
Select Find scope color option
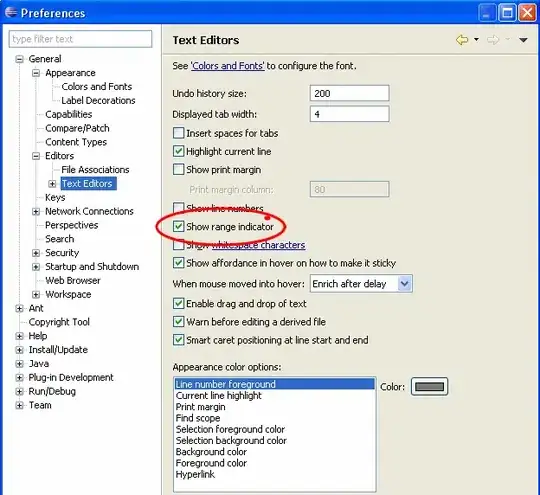(274, 418)
